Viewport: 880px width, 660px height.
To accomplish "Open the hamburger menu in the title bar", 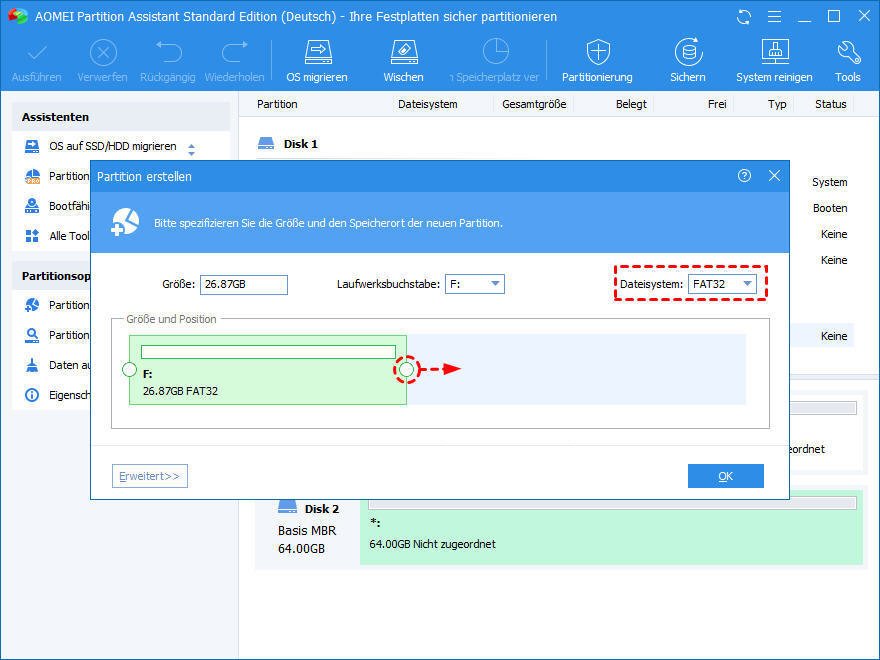I will point(774,17).
